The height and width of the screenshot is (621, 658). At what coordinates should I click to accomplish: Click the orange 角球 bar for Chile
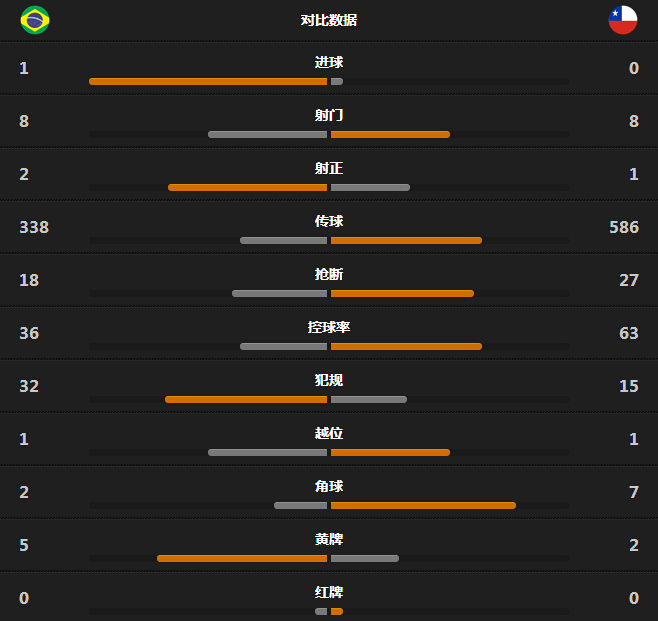[x=423, y=505]
